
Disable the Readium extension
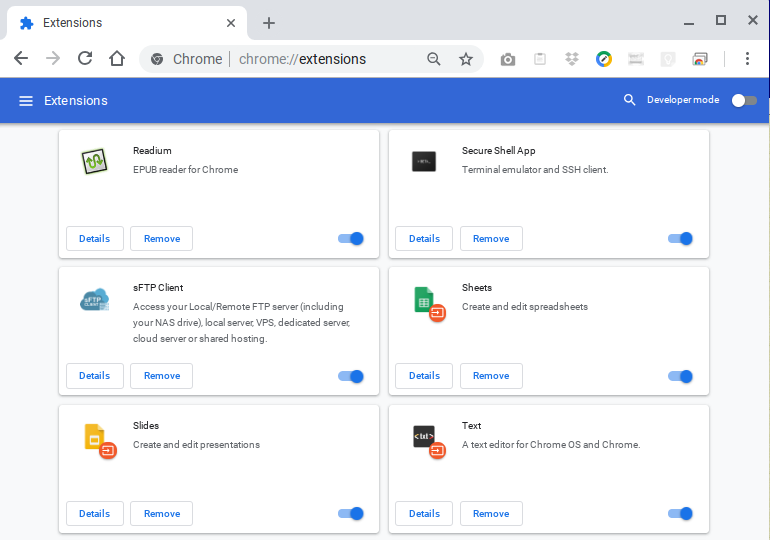point(351,239)
